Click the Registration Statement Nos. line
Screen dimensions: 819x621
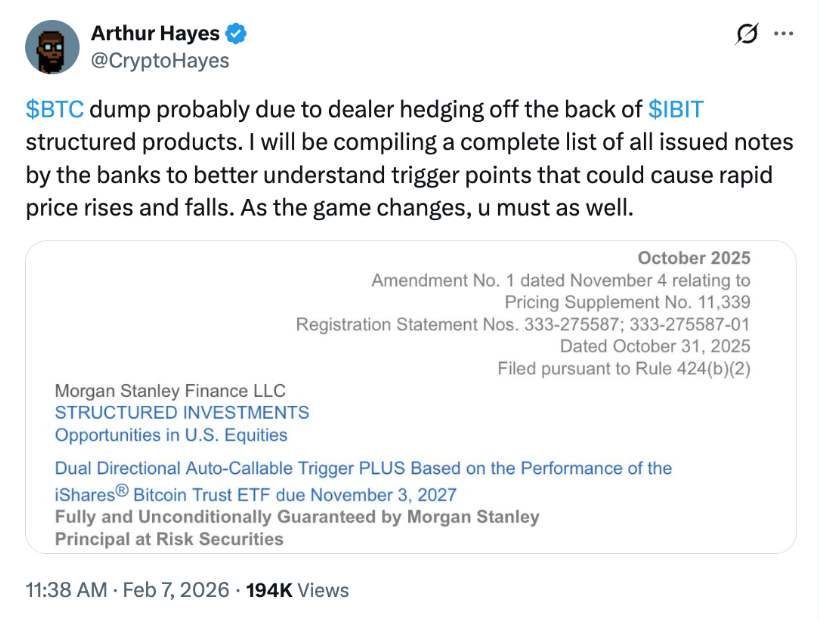click(523, 324)
